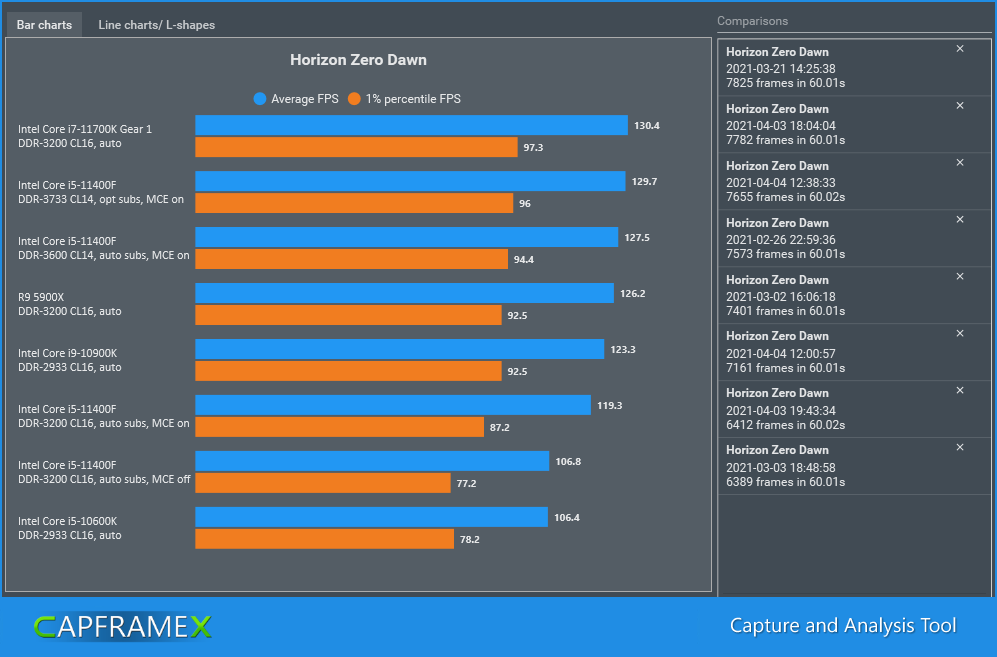Remove the 2021-03-03 18:48:58 comparison entry
Screen dimensions: 997x657
point(960,447)
